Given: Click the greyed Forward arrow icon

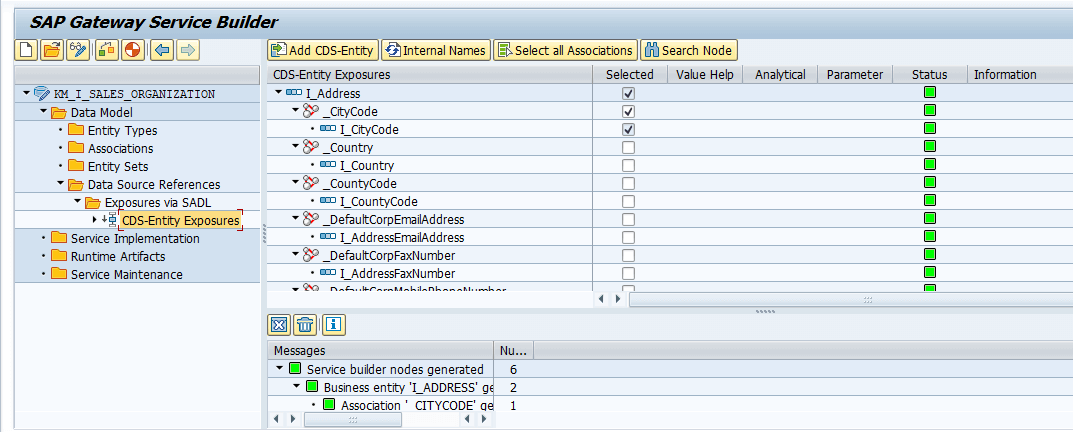Looking at the screenshot, I should [188, 50].
